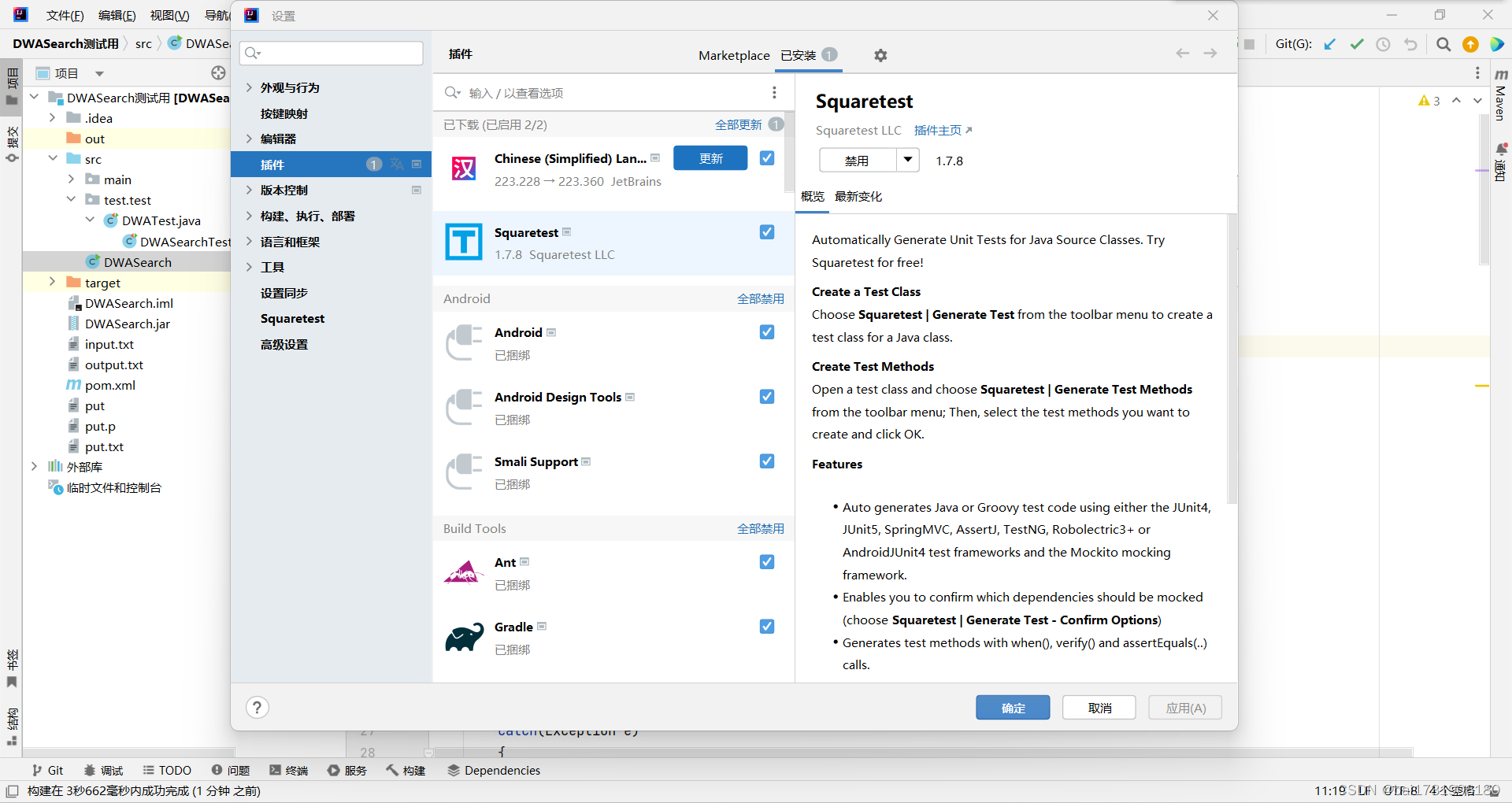Toggle the Gradle plugin checkbox
The image size is (1512, 803).
(767, 627)
